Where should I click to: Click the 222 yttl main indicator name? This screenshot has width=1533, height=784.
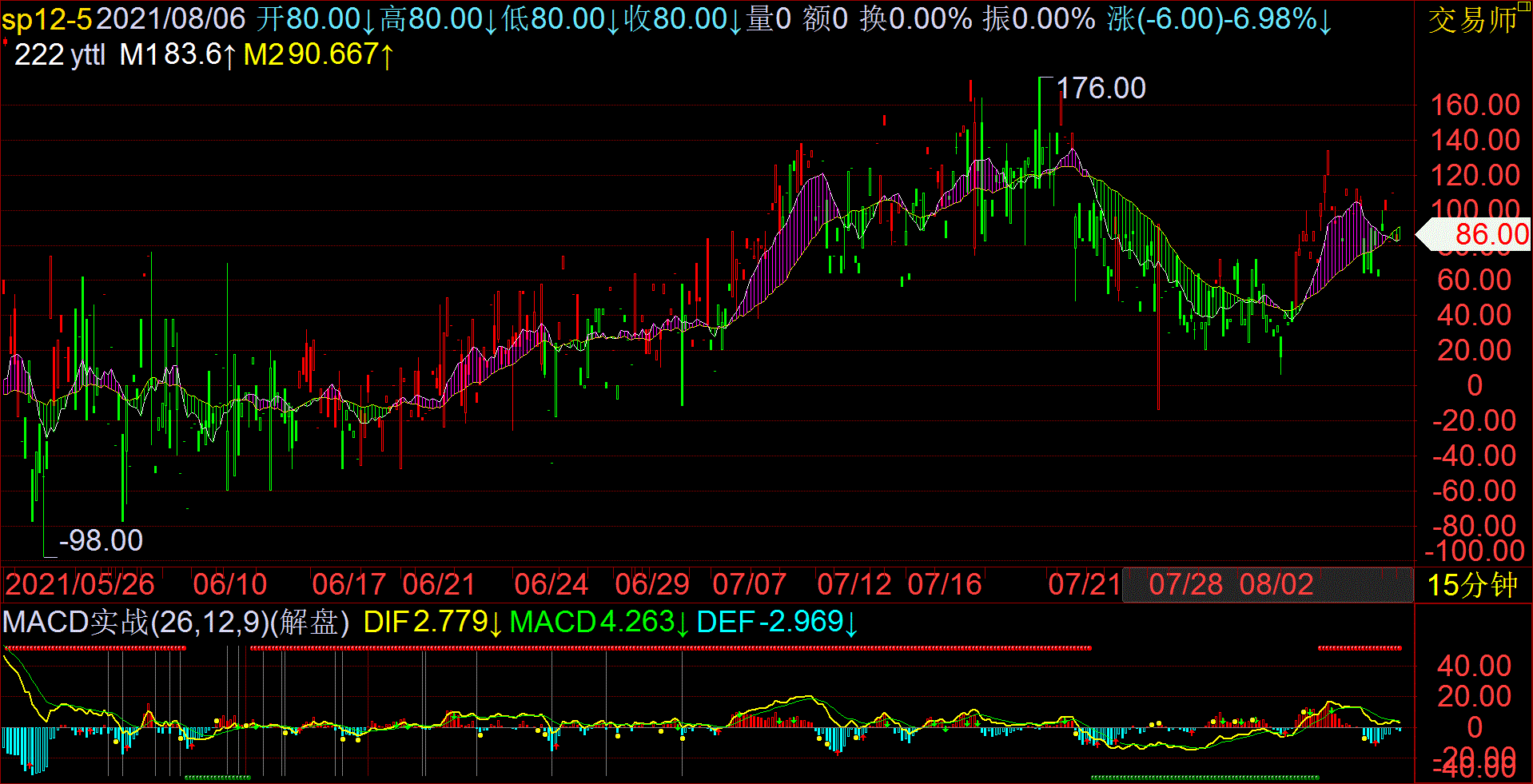point(60,55)
